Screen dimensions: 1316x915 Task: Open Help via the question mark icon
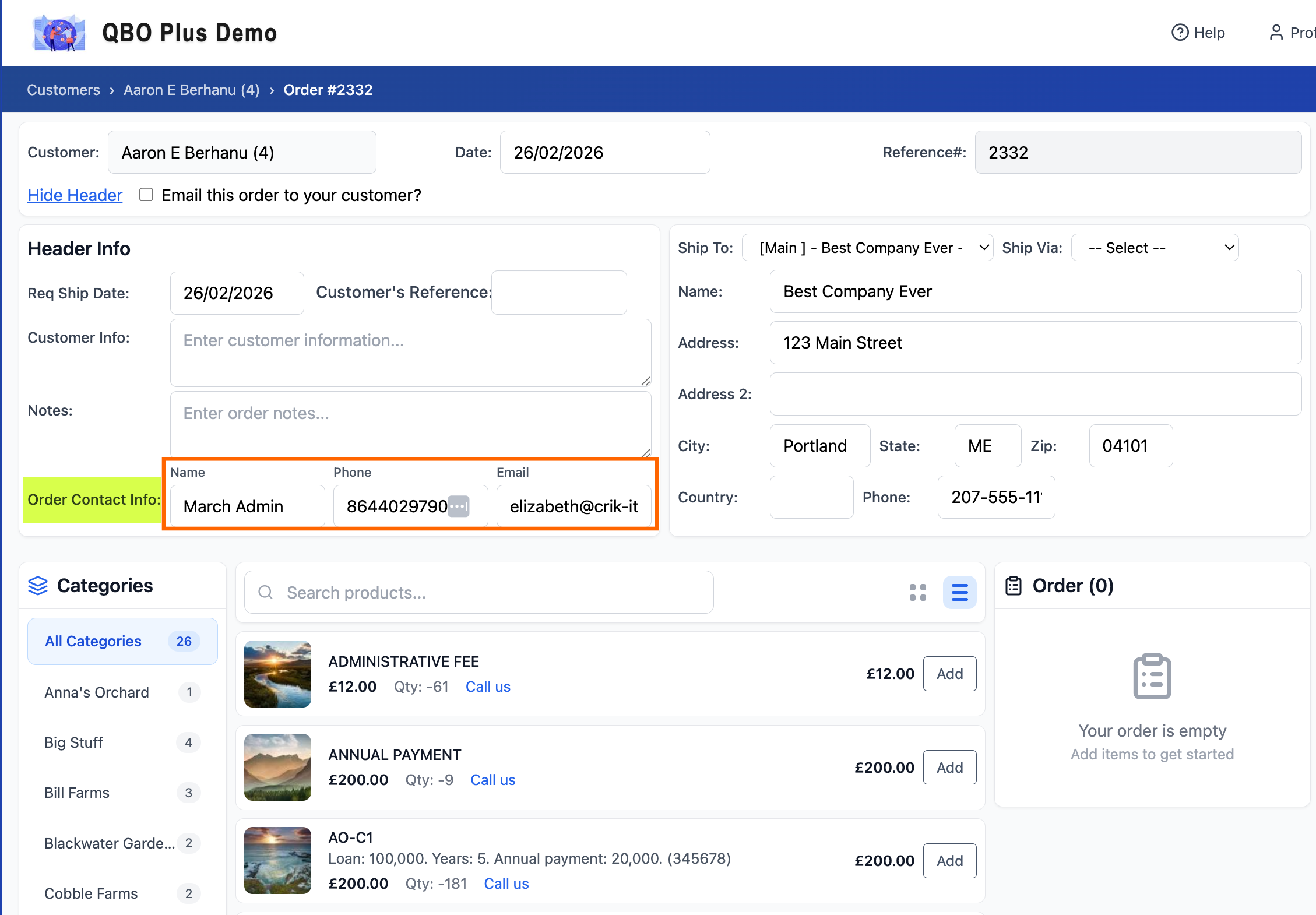click(1180, 33)
